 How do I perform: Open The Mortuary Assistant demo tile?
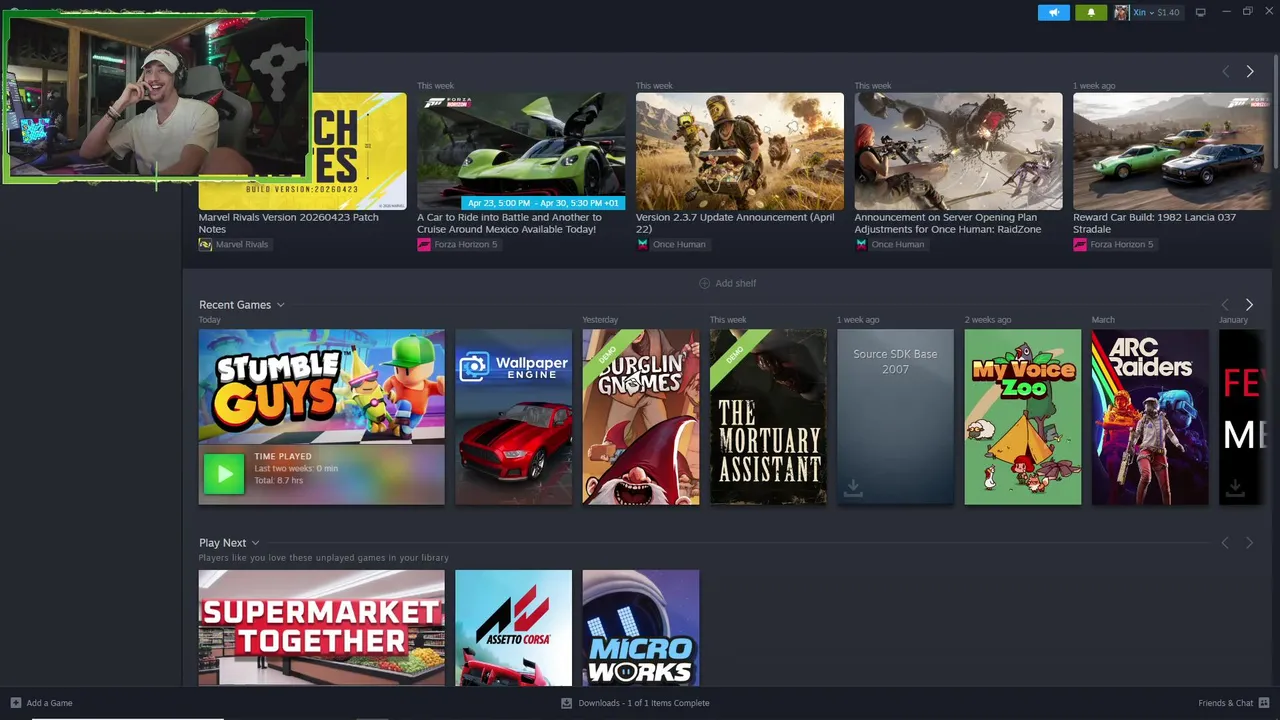click(x=768, y=417)
